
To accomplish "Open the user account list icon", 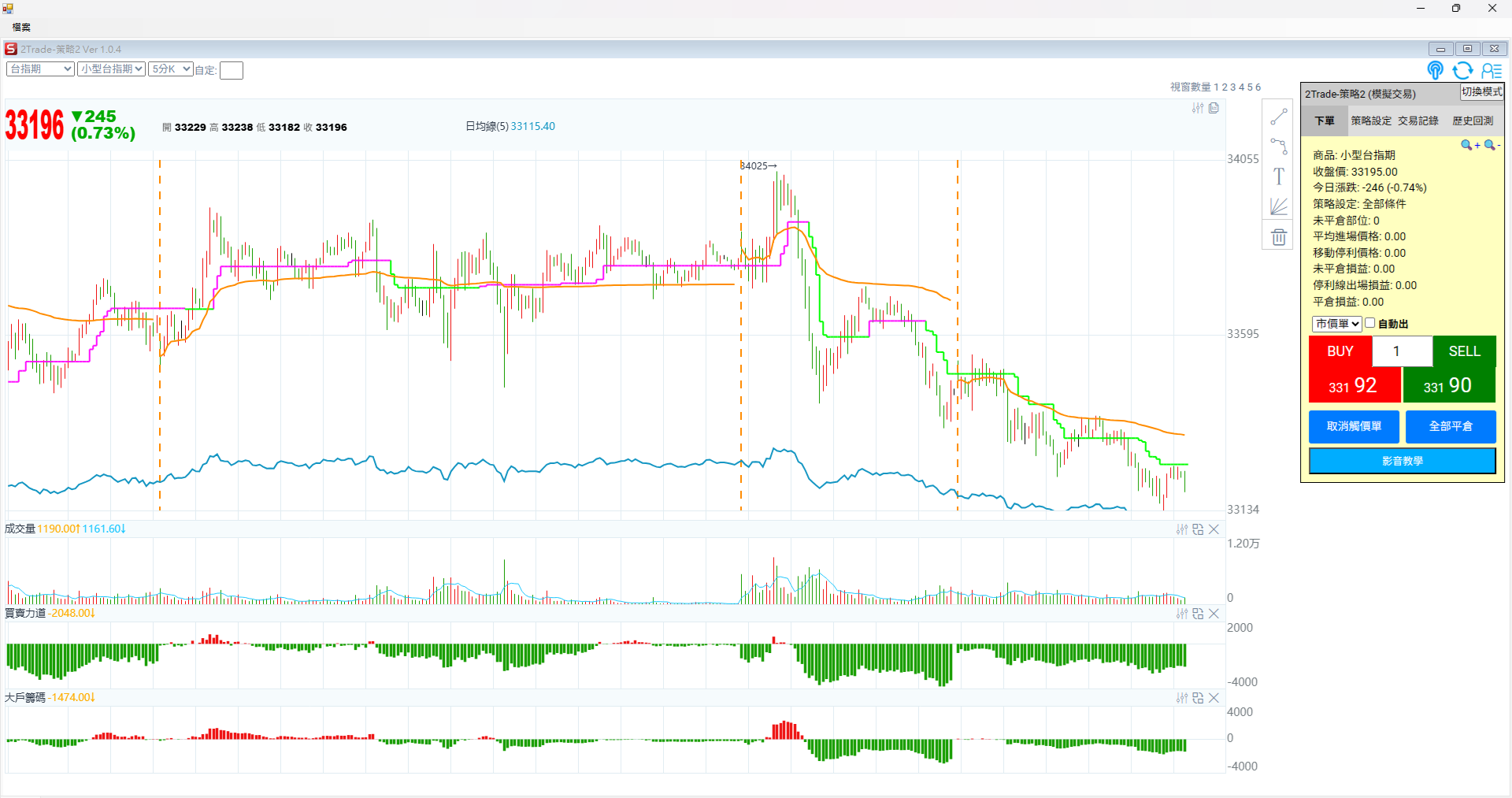I will pos(1491,71).
